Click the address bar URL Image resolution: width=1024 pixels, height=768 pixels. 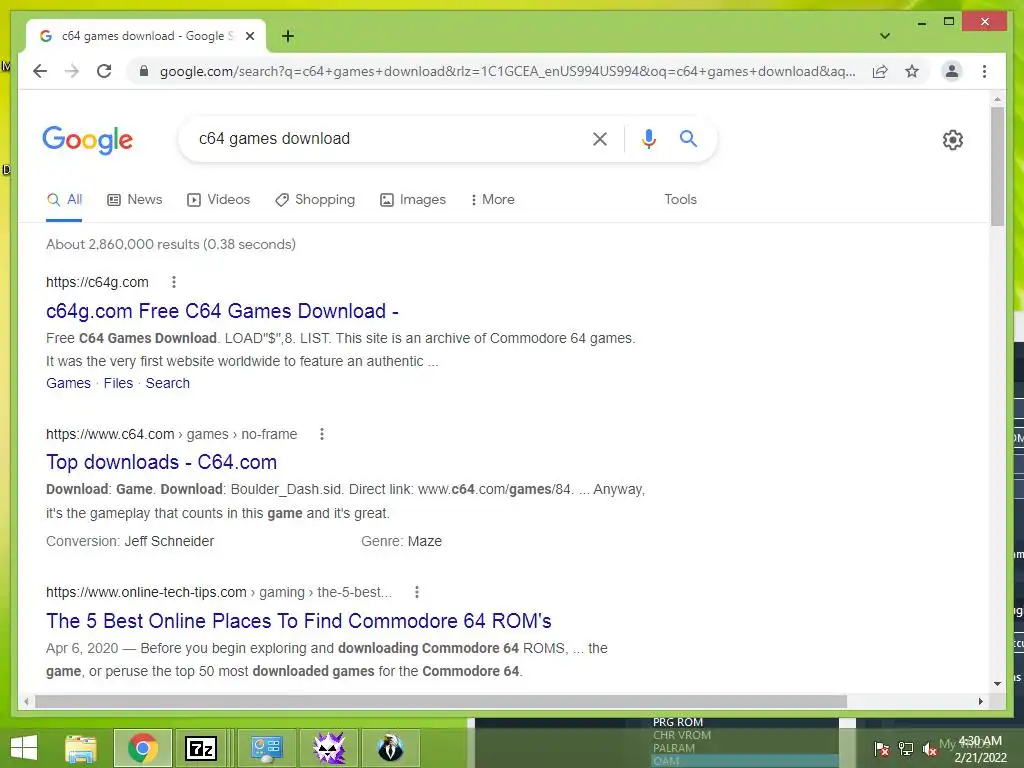tap(507, 71)
